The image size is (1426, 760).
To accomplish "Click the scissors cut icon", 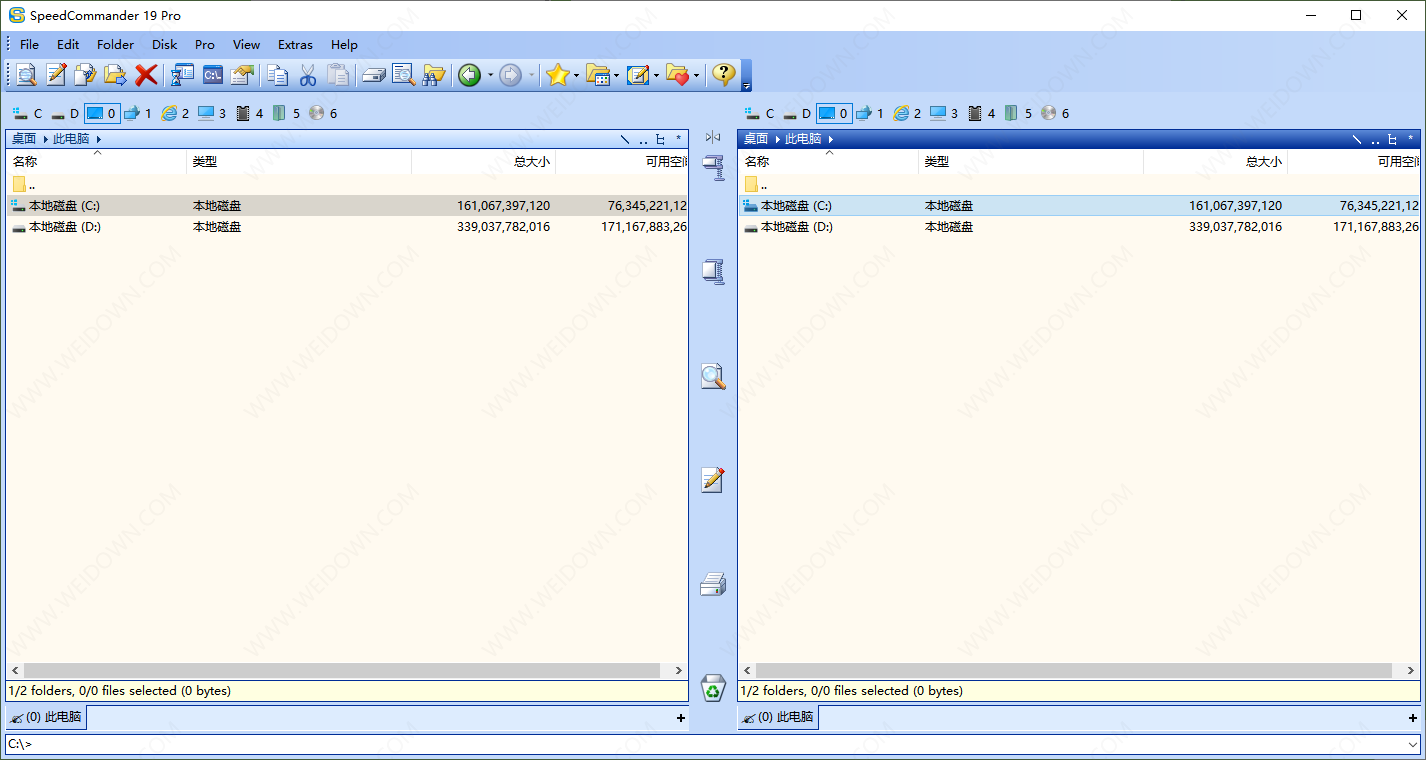I will click(x=308, y=75).
